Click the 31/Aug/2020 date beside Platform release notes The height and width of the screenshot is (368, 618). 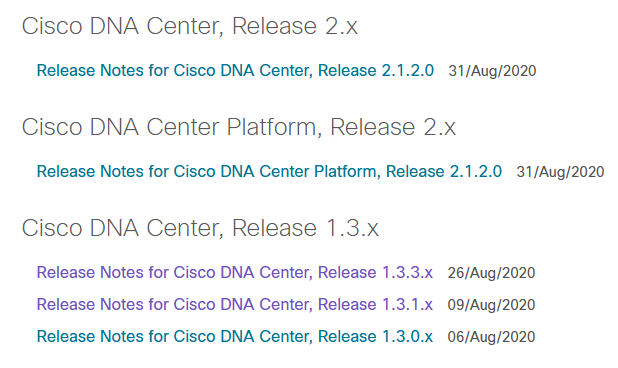tap(560, 172)
